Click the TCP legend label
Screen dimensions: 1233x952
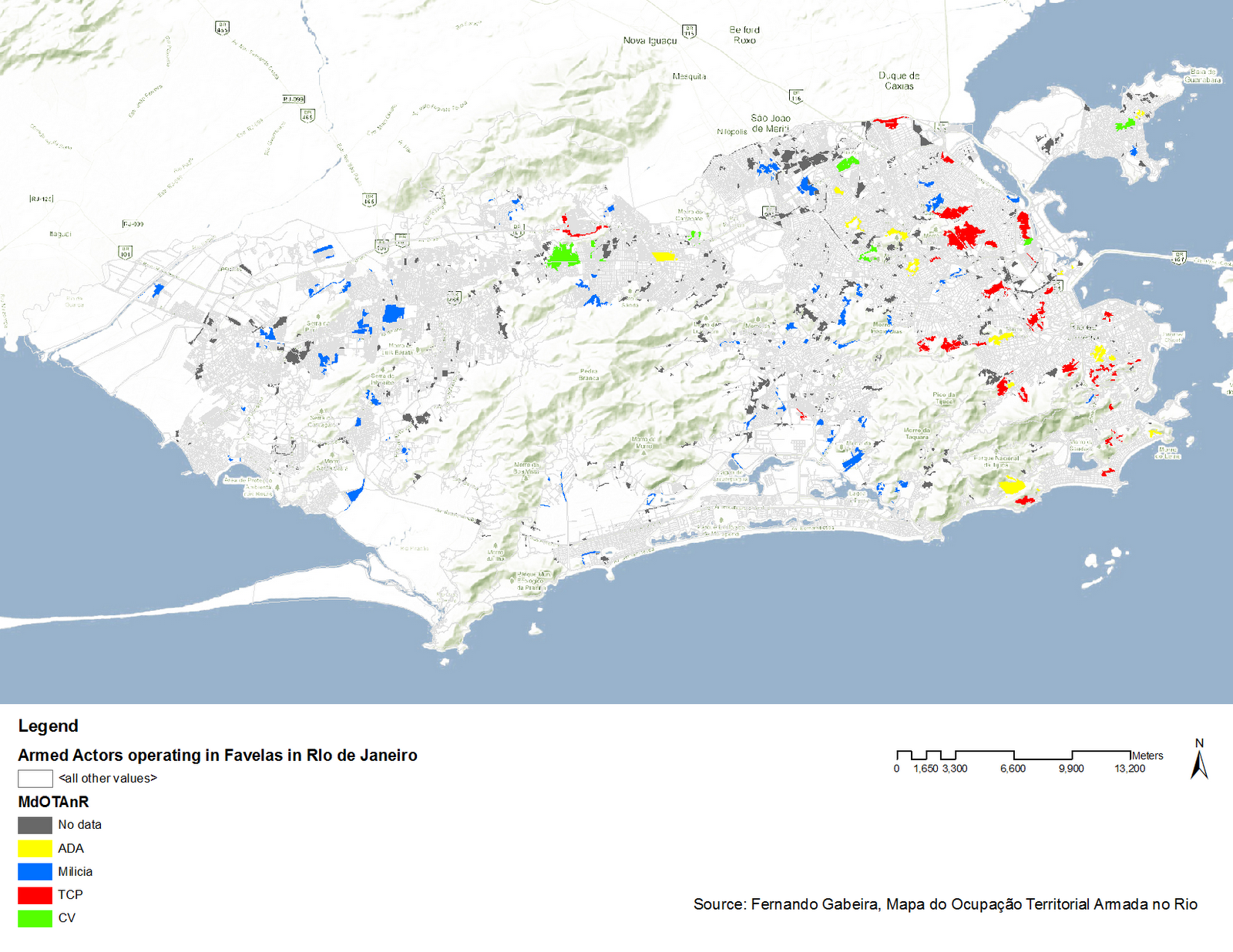[x=70, y=895]
